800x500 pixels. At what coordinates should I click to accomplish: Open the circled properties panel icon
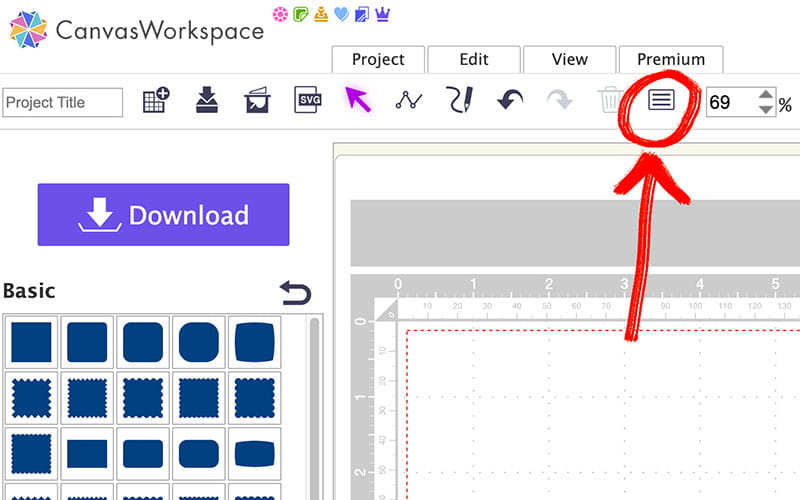[661, 99]
